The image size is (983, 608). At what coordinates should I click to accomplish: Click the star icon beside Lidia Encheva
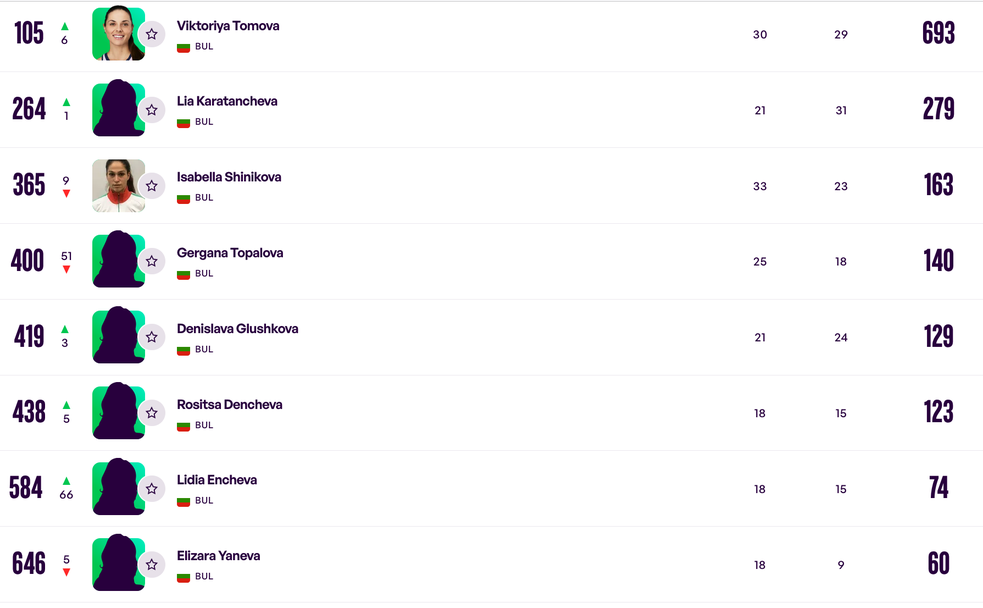152,488
